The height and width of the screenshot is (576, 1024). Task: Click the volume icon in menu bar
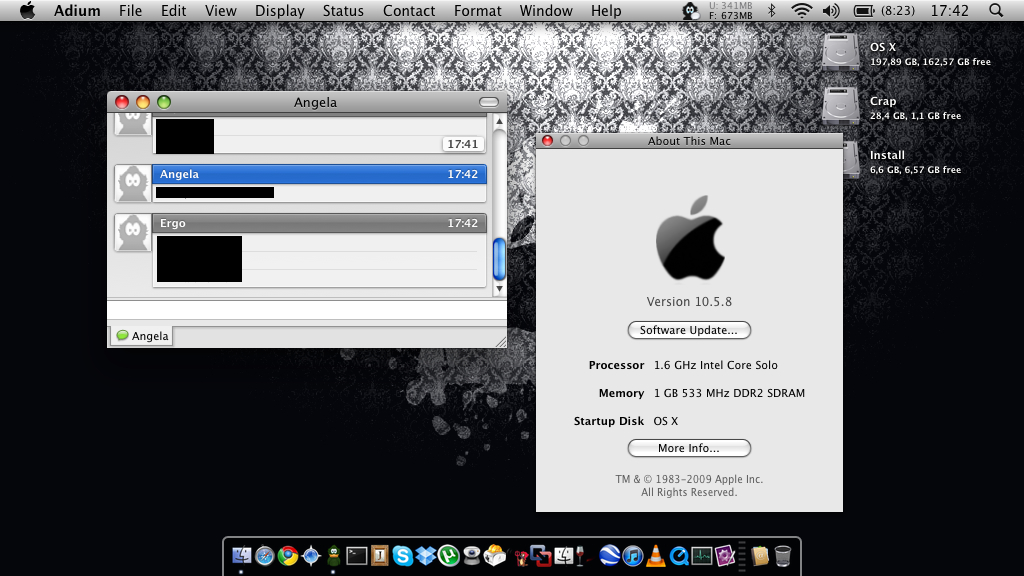[831, 10]
